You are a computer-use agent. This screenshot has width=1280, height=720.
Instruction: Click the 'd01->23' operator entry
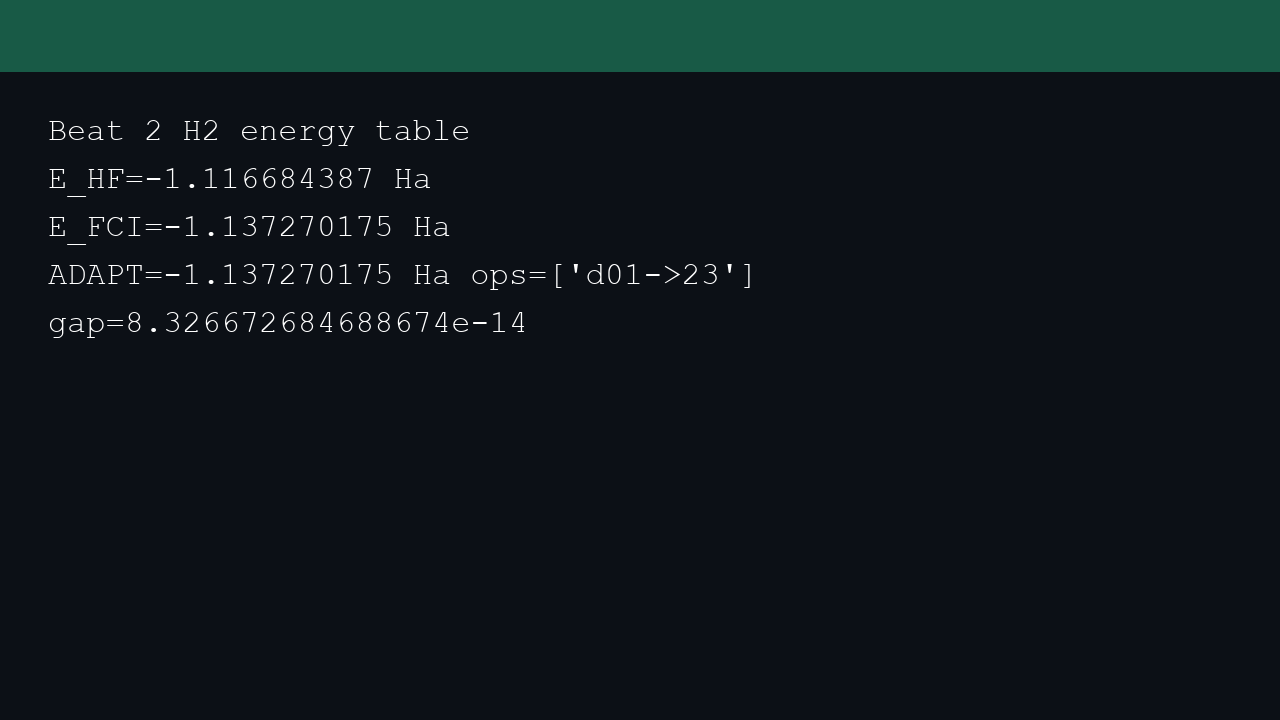tap(653, 275)
